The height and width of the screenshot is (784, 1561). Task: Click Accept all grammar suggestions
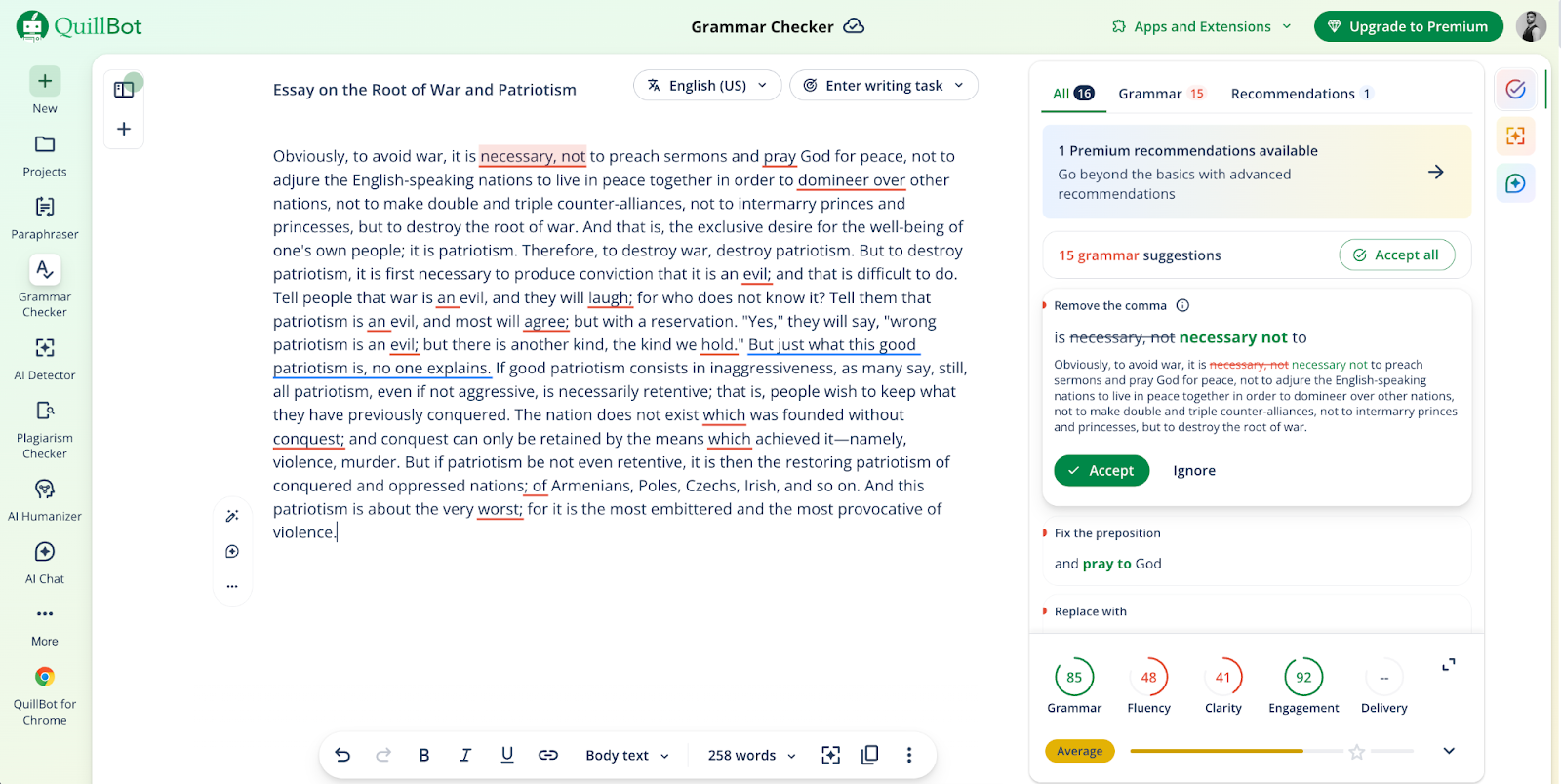tap(1397, 255)
